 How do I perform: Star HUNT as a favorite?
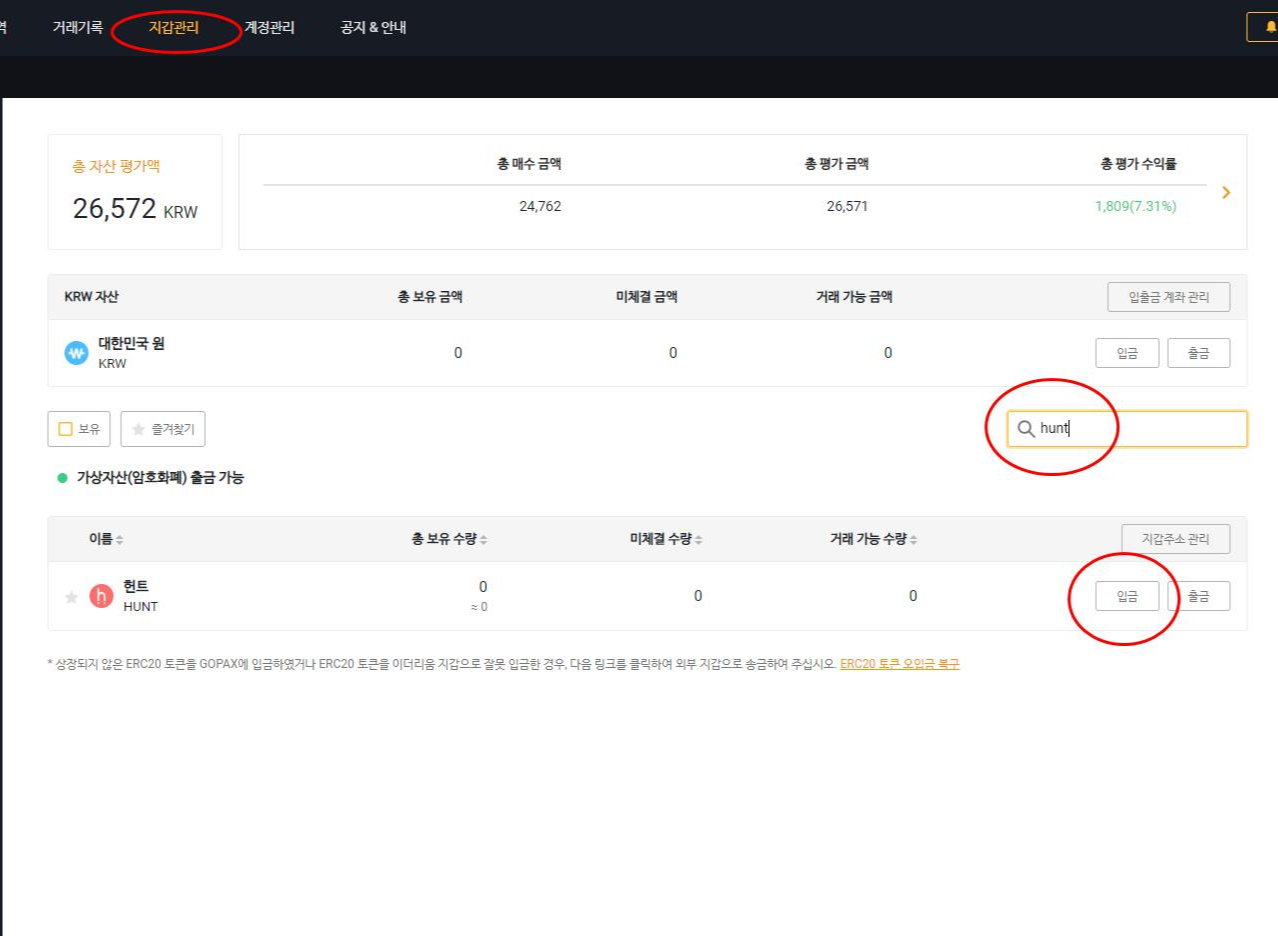coord(71,597)
